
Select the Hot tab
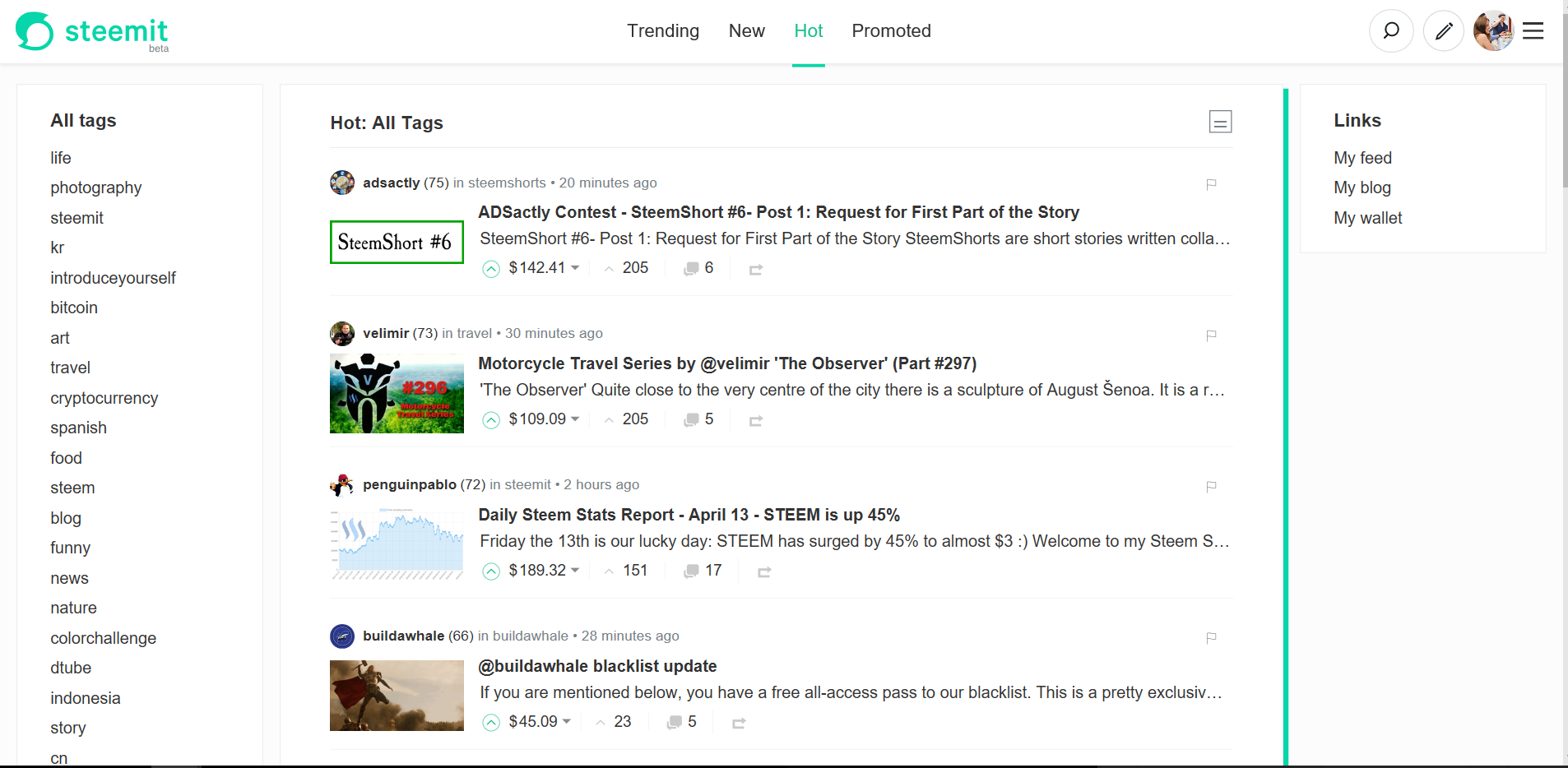(x=809, y=31)
